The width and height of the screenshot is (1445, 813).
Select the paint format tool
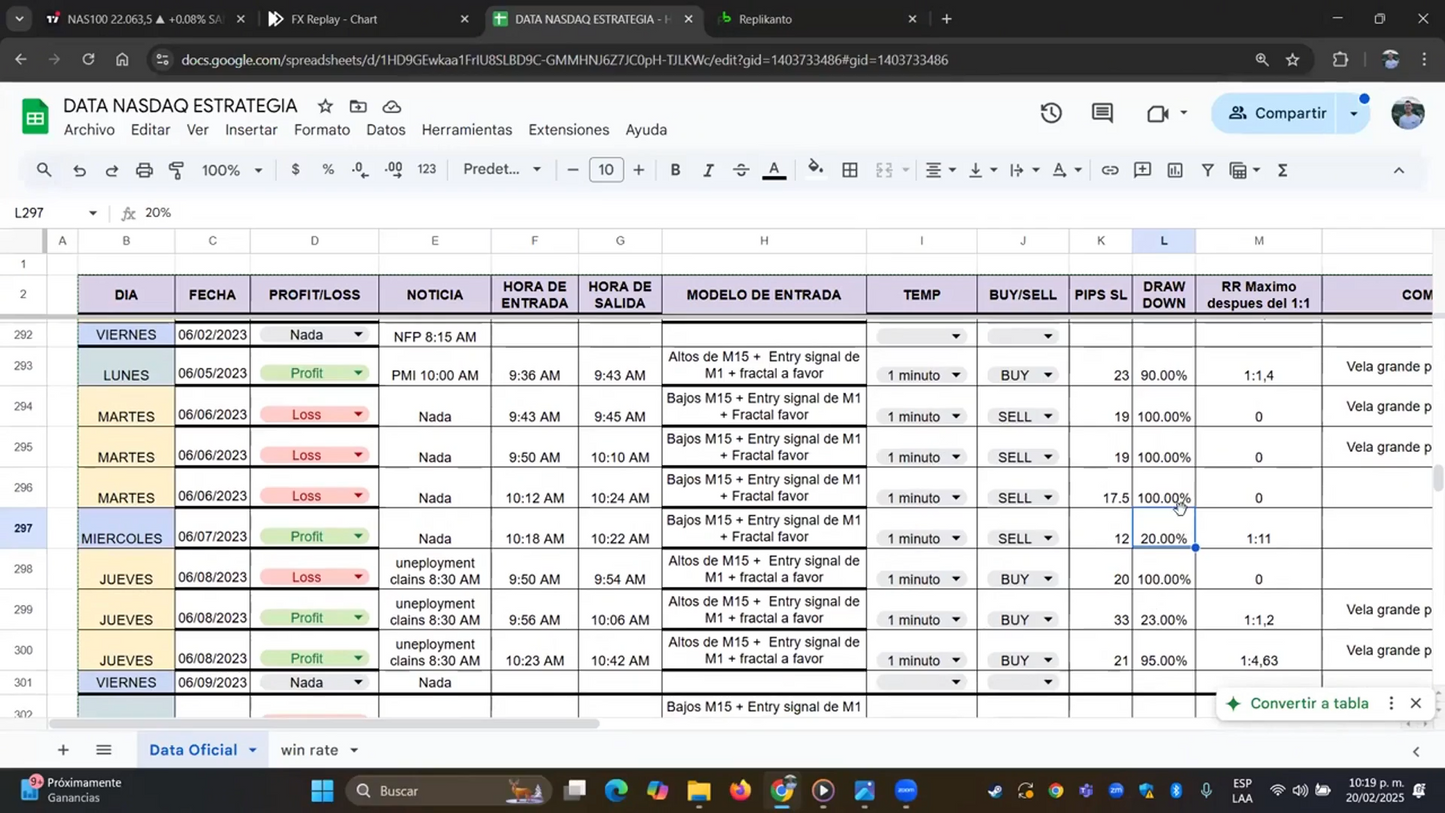pyautogui.click(x=177, y=170)
